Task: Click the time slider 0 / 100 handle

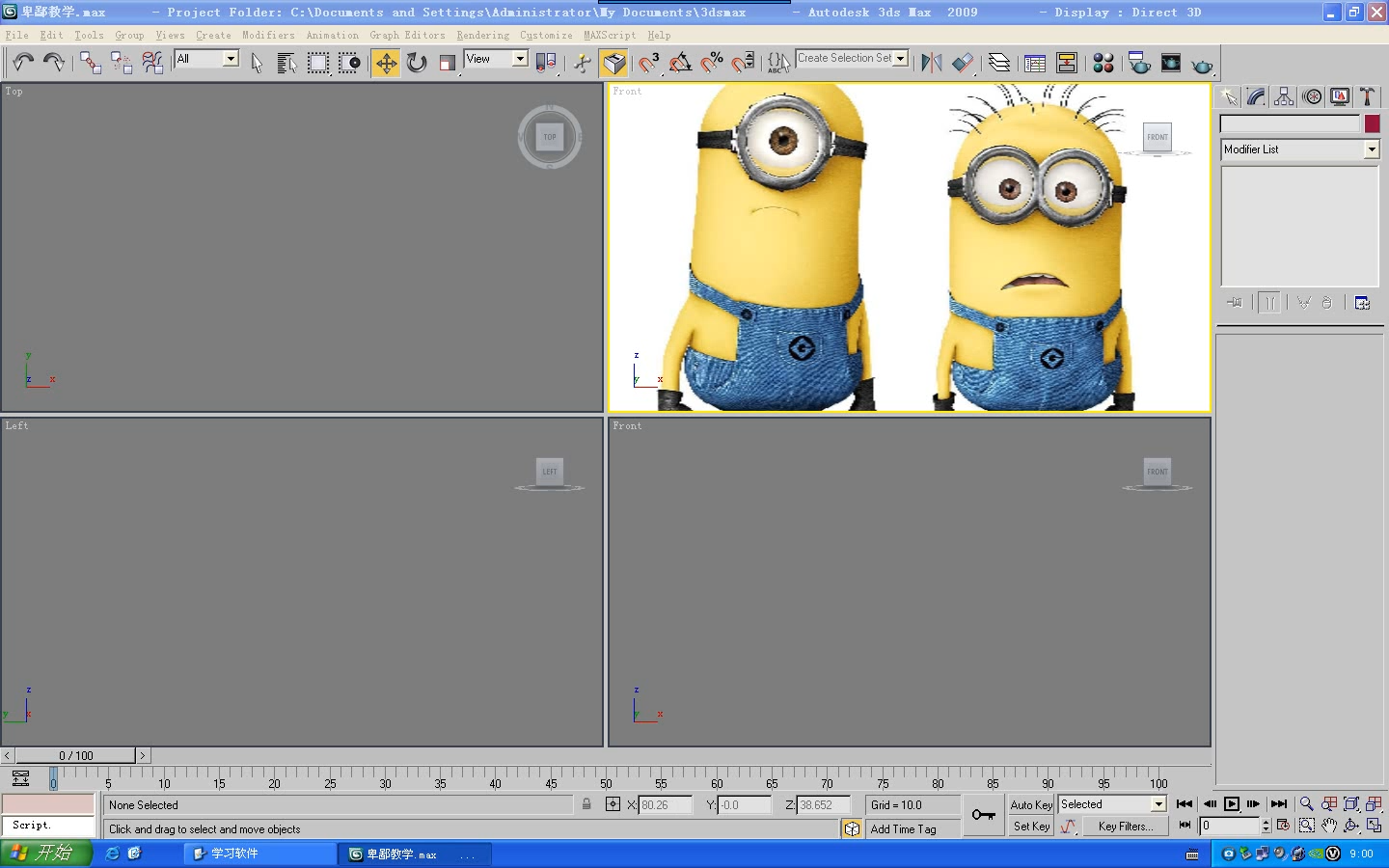Action: (x=75, y=756)
